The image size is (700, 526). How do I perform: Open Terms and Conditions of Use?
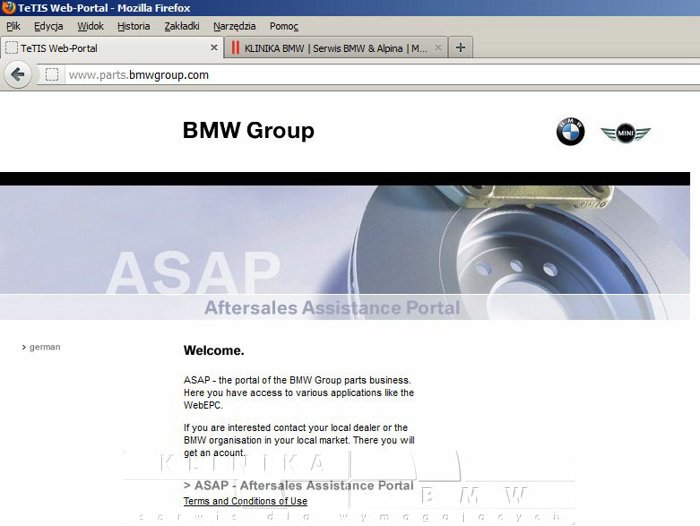[x=245, y=501]
